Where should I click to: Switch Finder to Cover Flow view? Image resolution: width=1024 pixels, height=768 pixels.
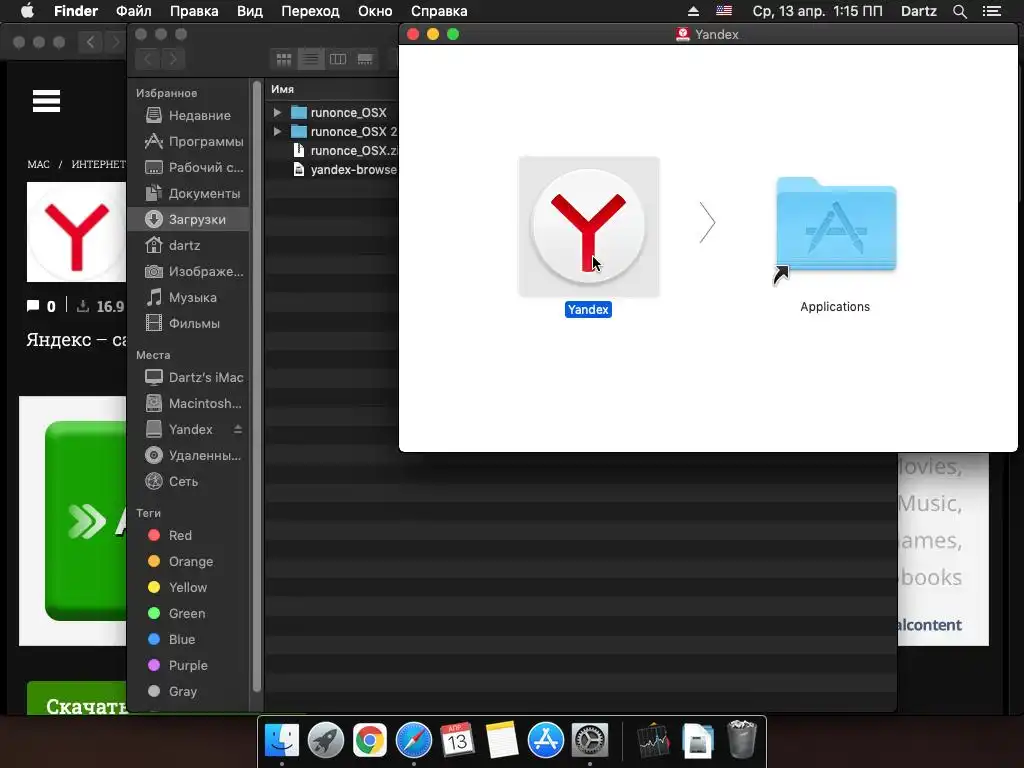point(365,59)
